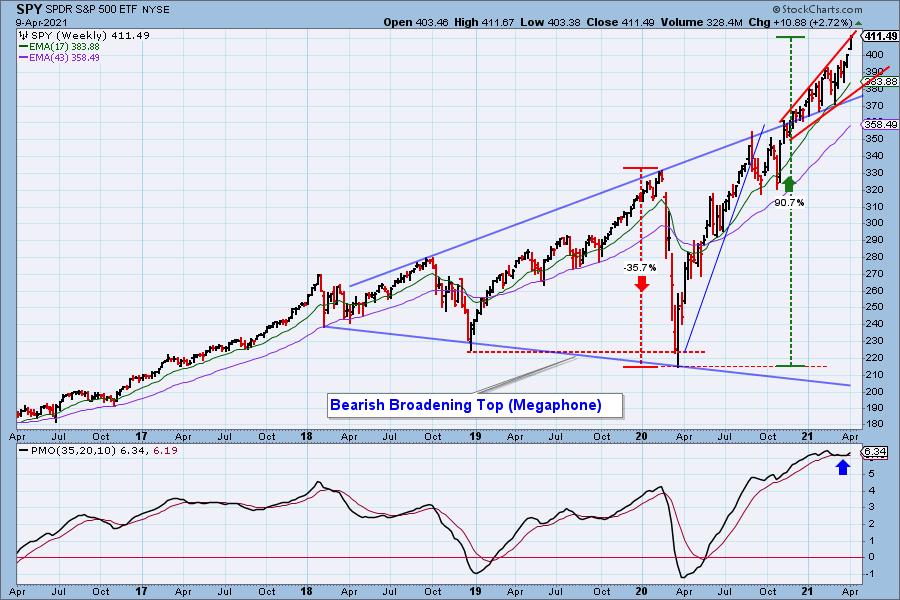The width and height of the screenshot is (900, 600).
Task: Click the 200 price axis label
Action: (x=875, y=391)
